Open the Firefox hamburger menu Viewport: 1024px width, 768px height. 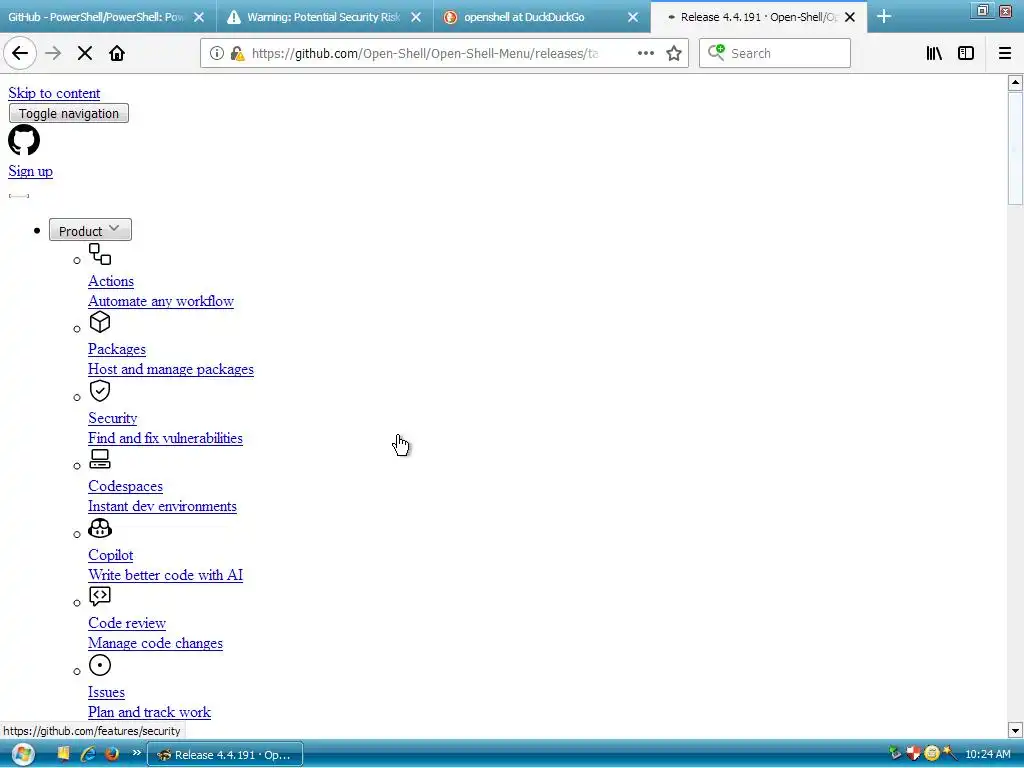(x=1005, y=54)
